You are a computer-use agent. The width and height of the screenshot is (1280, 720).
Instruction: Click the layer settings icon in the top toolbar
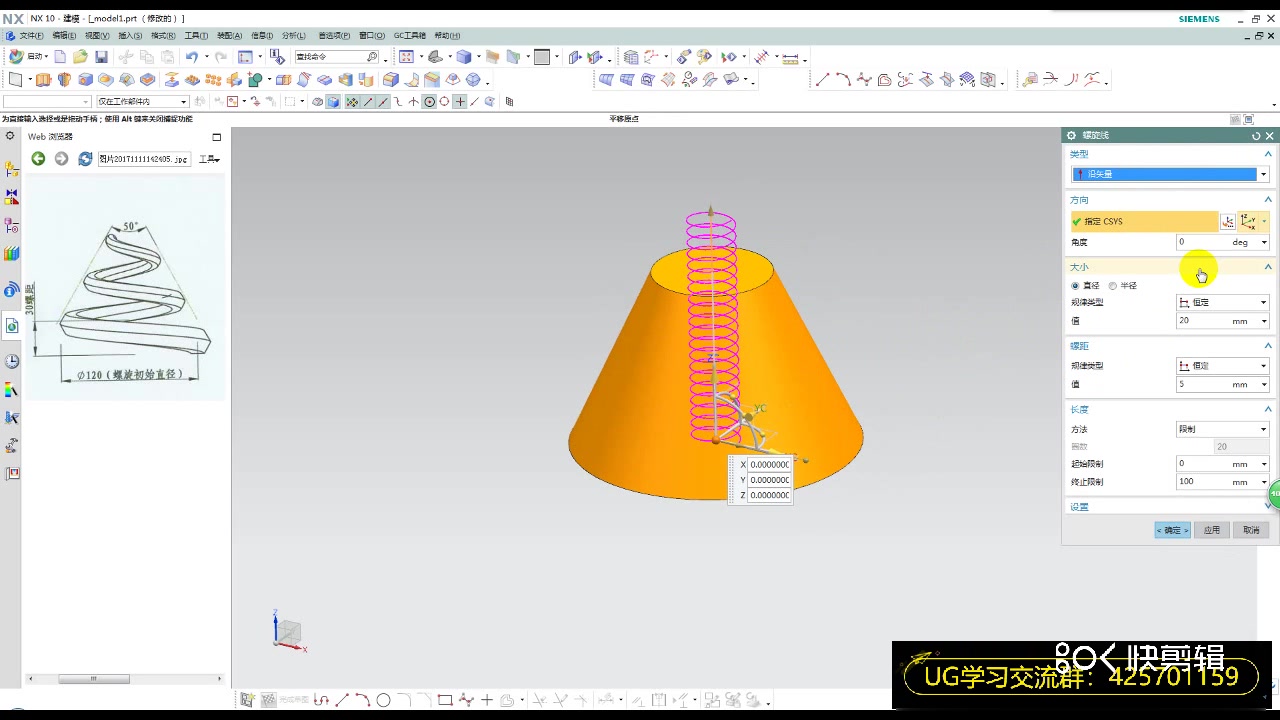click(630, 57)
